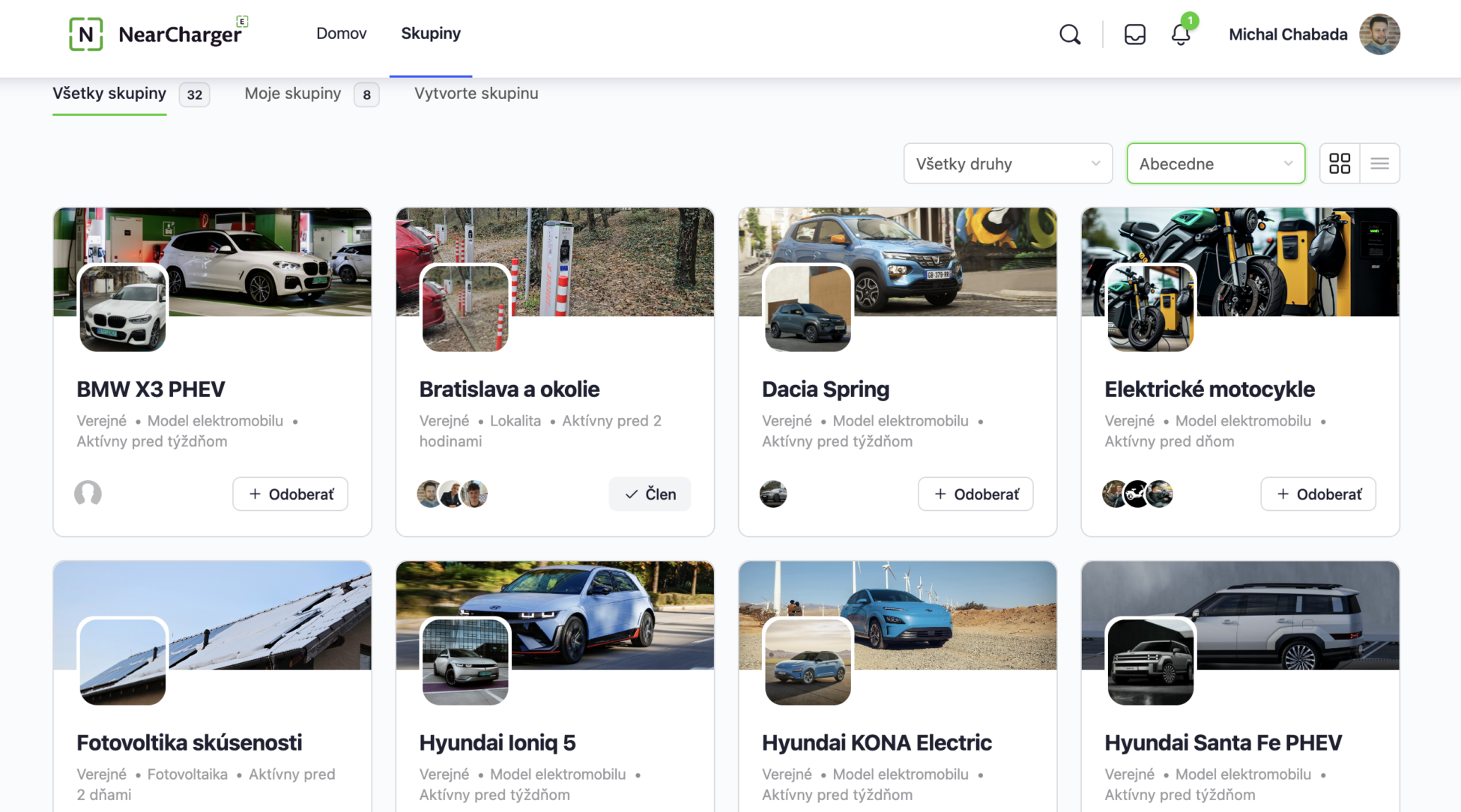Click BMW X3 PHEV avatar thumbnail

pyautogui.click(x=123, y=308)
